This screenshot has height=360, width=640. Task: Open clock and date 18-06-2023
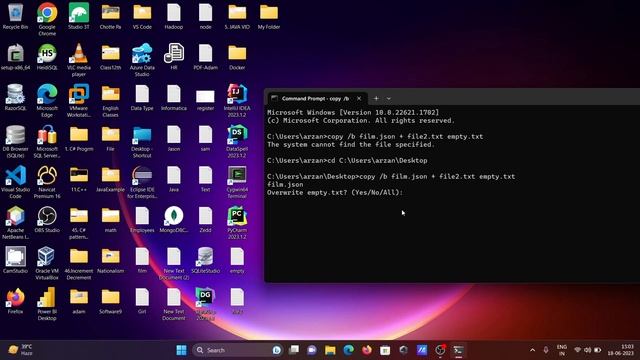click(x=621, y=350)
